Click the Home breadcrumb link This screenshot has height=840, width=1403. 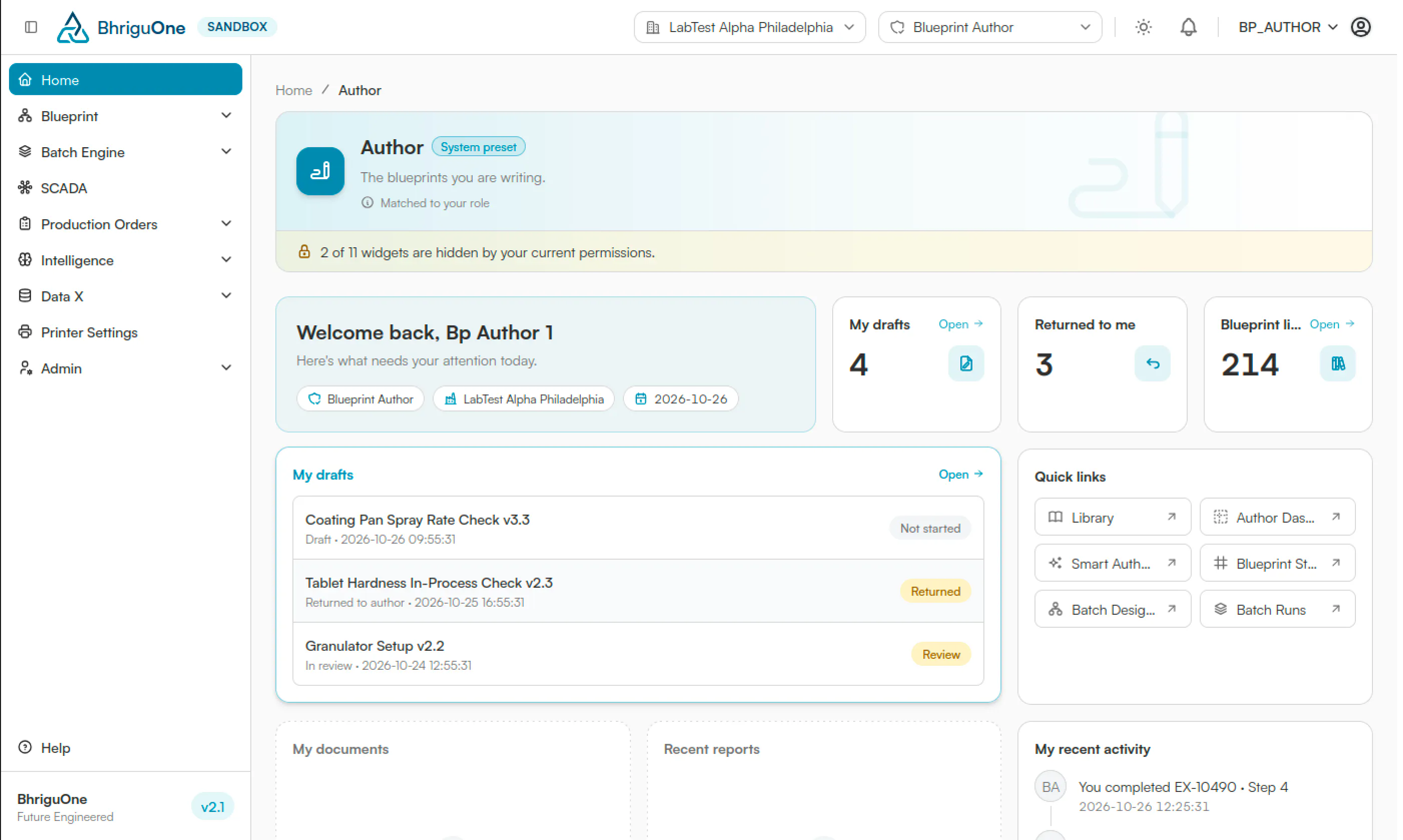point(294,90)
